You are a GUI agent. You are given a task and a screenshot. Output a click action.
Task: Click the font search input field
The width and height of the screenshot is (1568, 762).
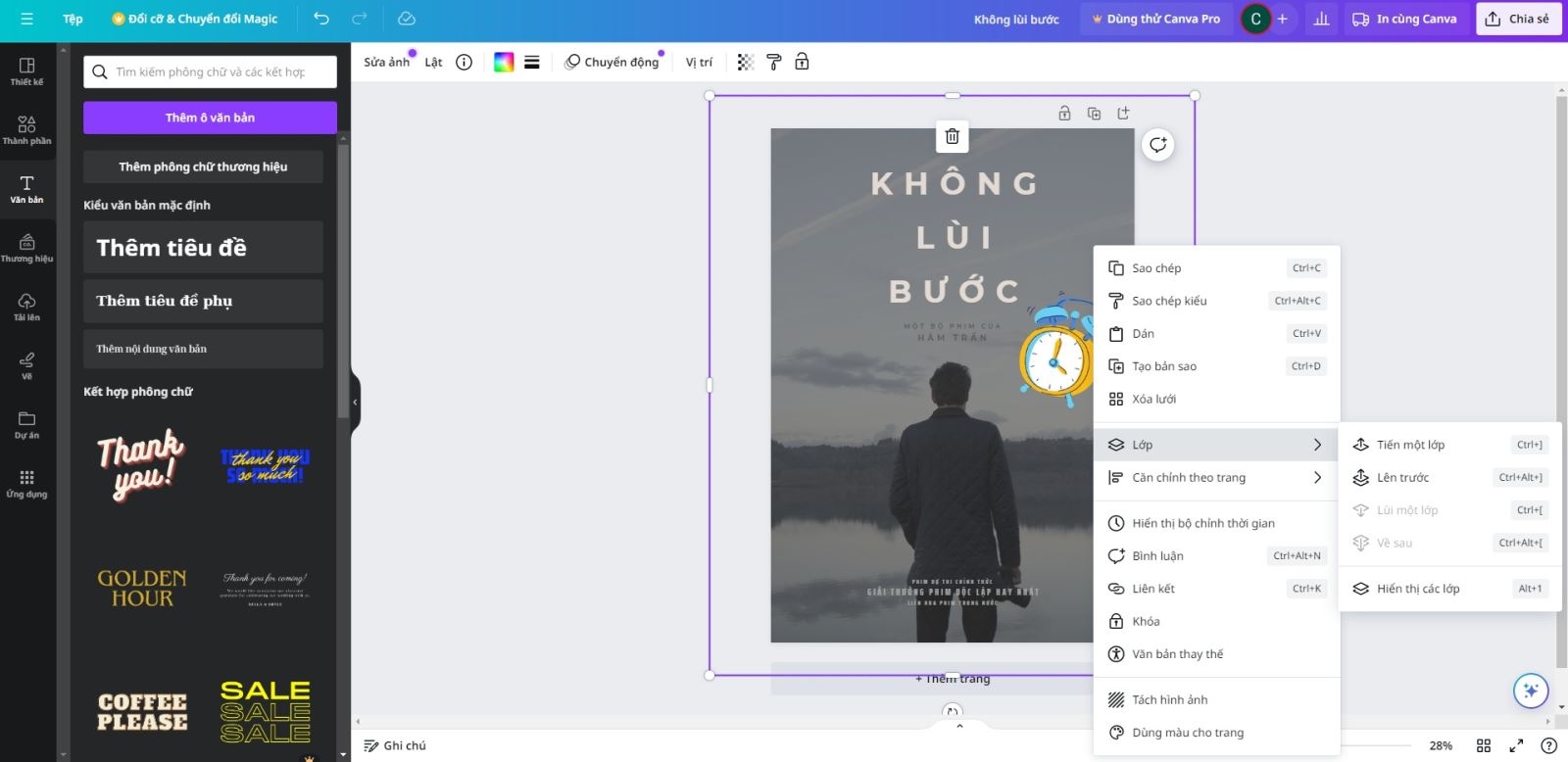(210, 71)
